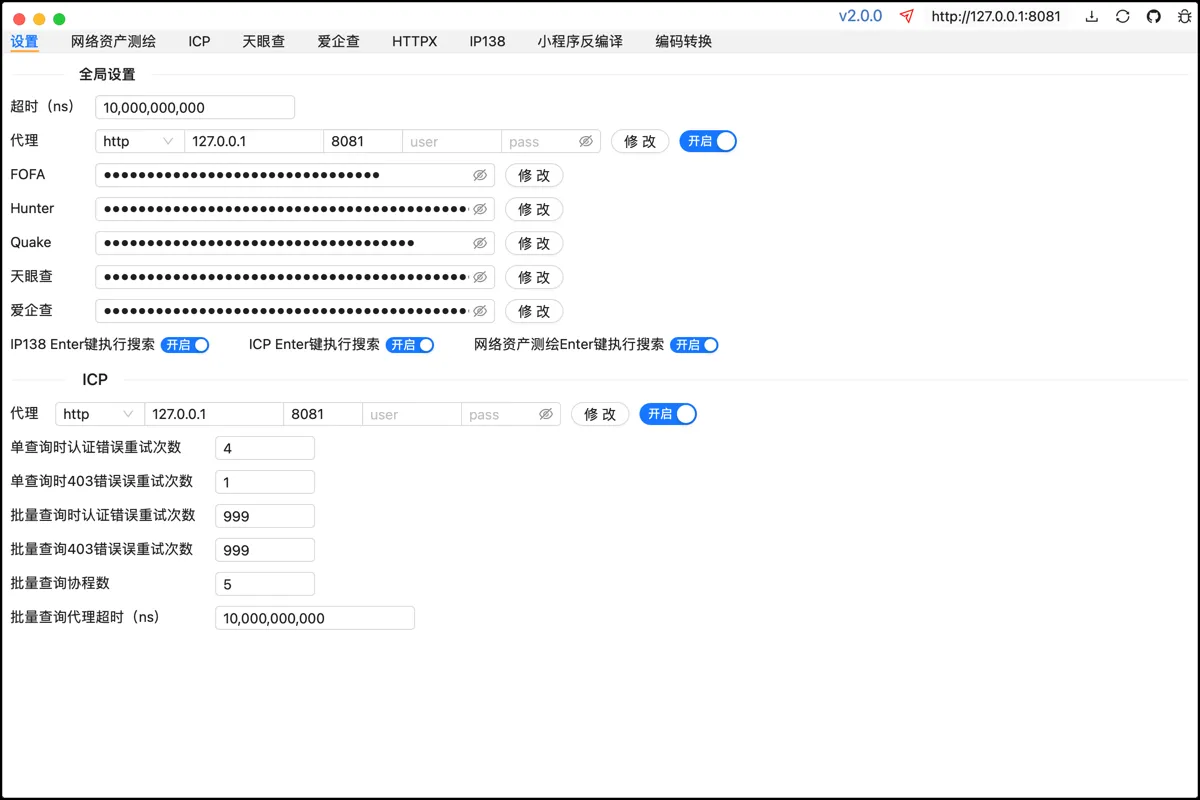
Task: Click 修改 button for 爱企查
Action: coord(534,311)
